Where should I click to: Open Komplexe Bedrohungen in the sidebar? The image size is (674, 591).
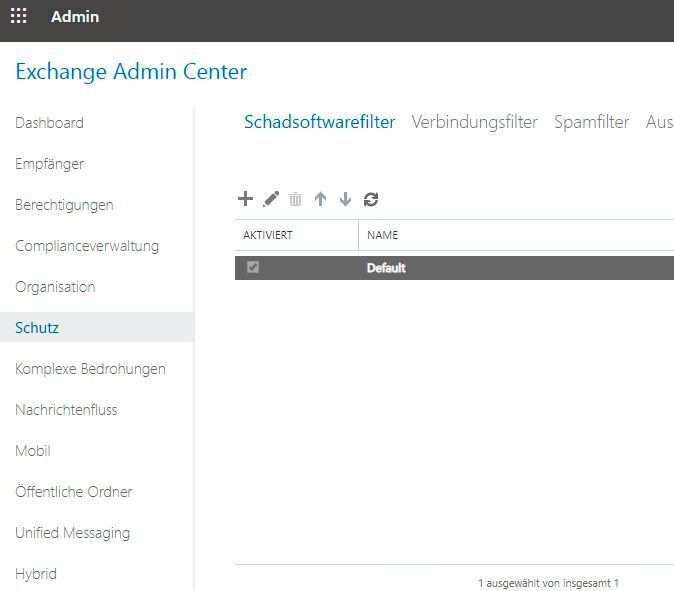click(90, 369)
